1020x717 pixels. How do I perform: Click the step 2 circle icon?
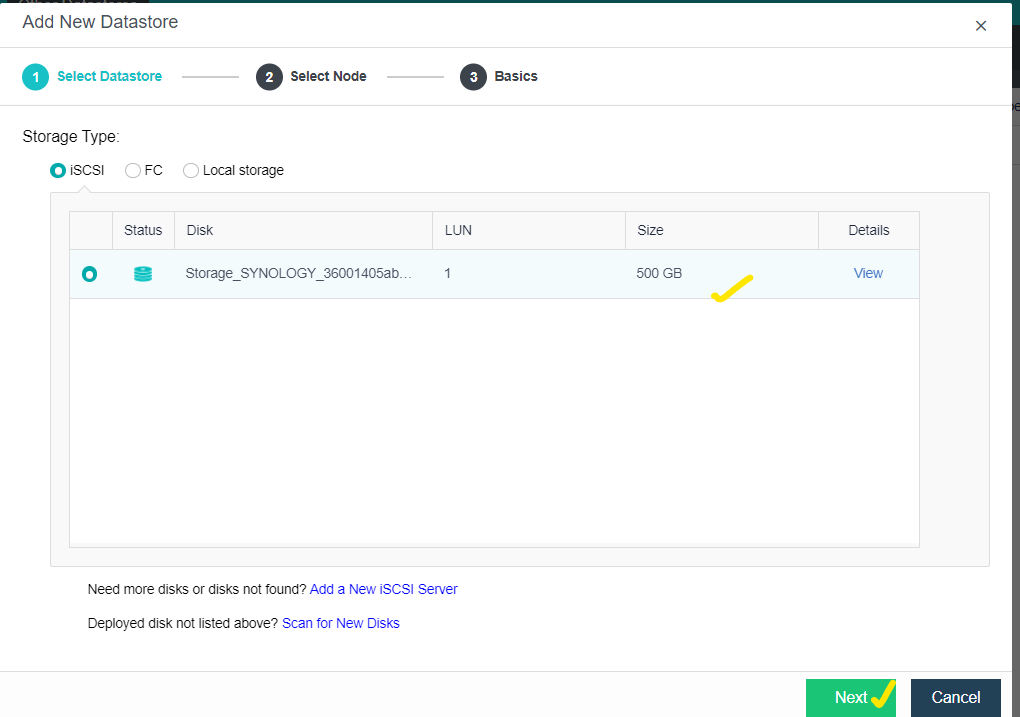coord(269,77)
